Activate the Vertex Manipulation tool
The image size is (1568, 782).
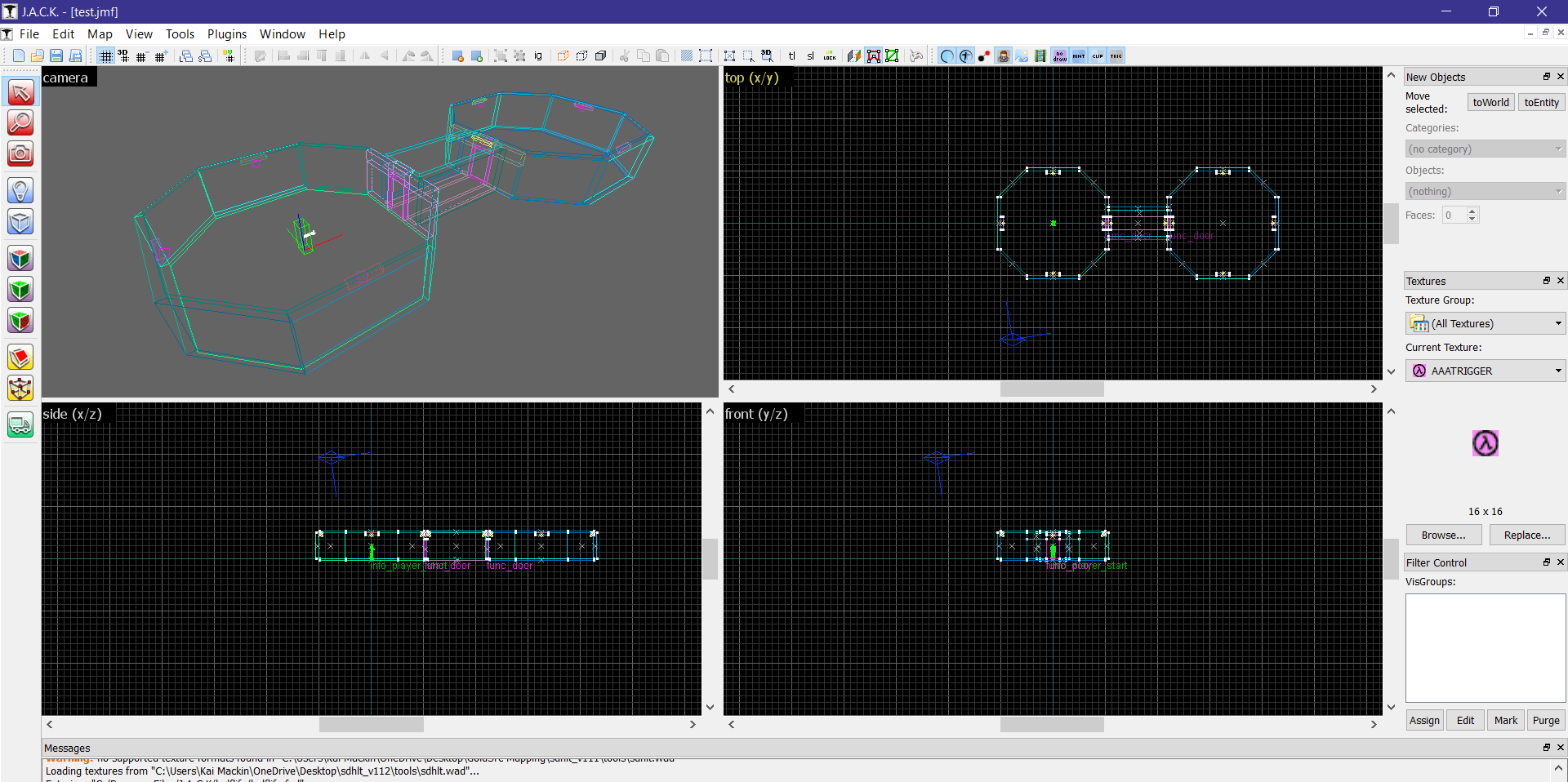20,389
